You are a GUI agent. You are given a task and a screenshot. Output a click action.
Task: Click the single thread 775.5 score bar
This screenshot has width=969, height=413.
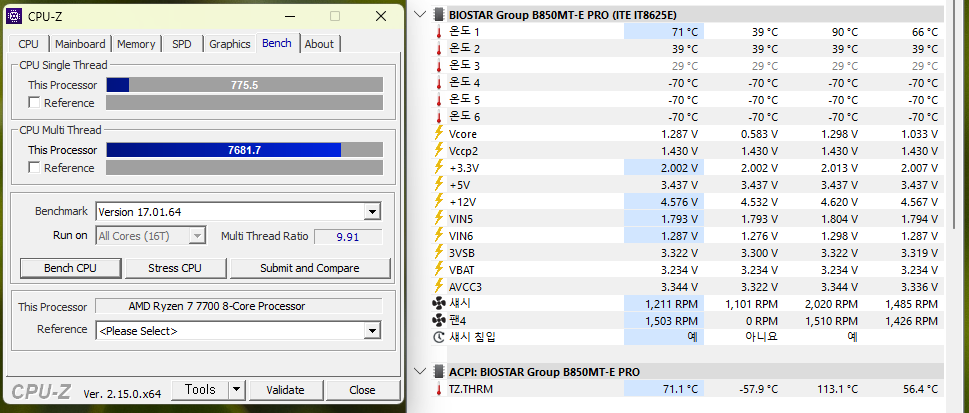tap(245, 85)
